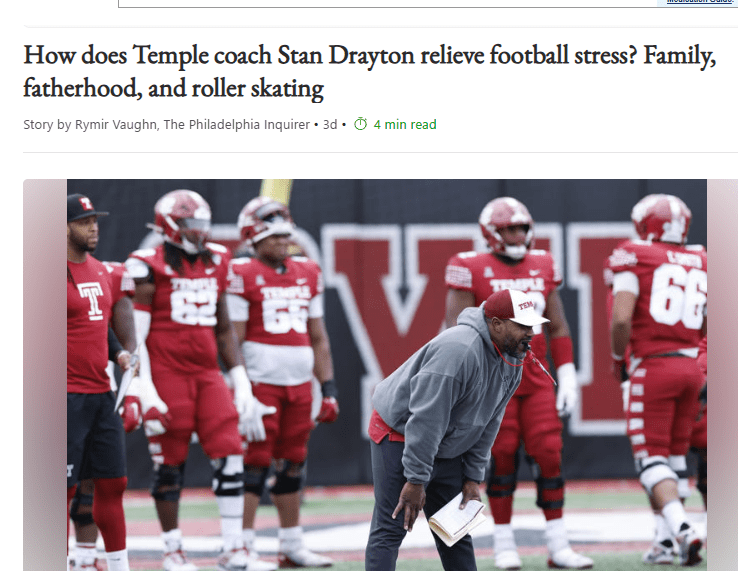The height and width of the screenshot is (571, 738).
Task: Click the red whistle lanyard on coach
Action: pyautogui.click(x=522, y=356)
